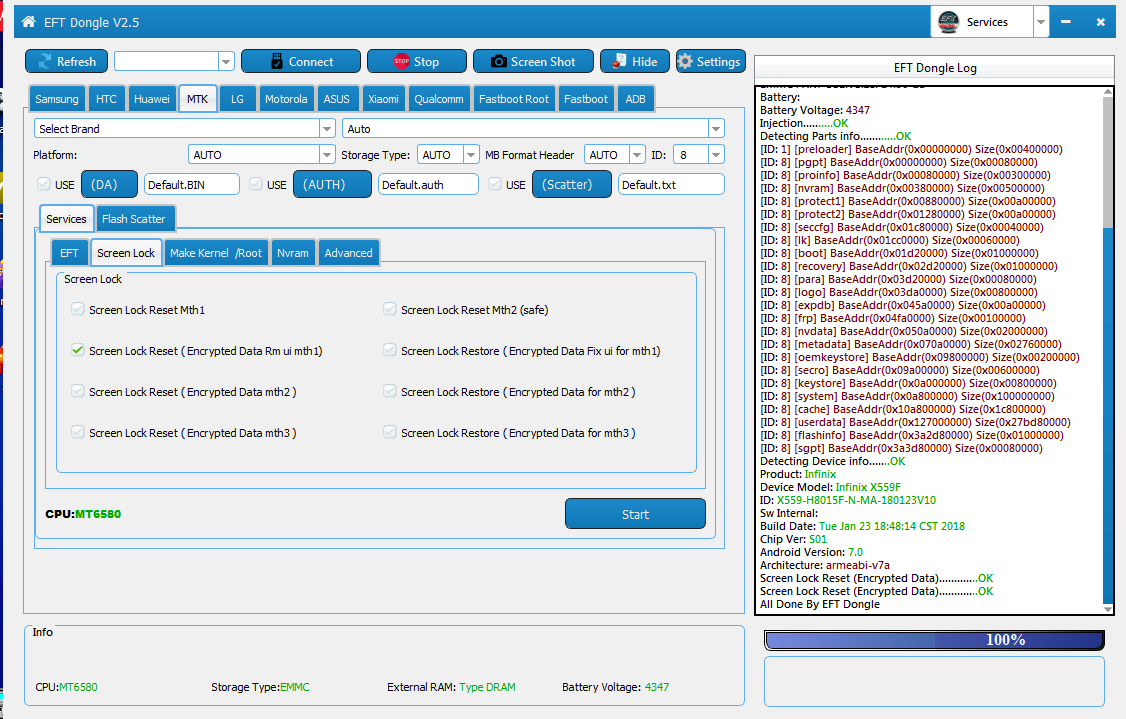Click the home icon in title bar
This screenshot has width=1126, height=719.
click(x=28, y=21)
